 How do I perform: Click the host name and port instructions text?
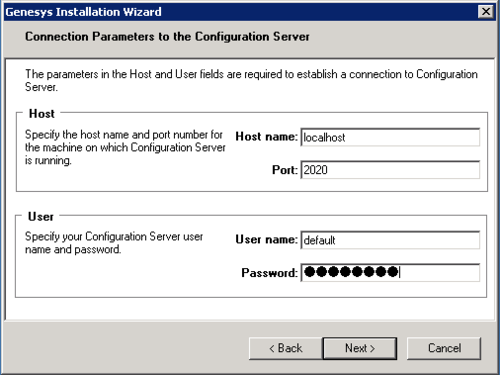(125, 147)
